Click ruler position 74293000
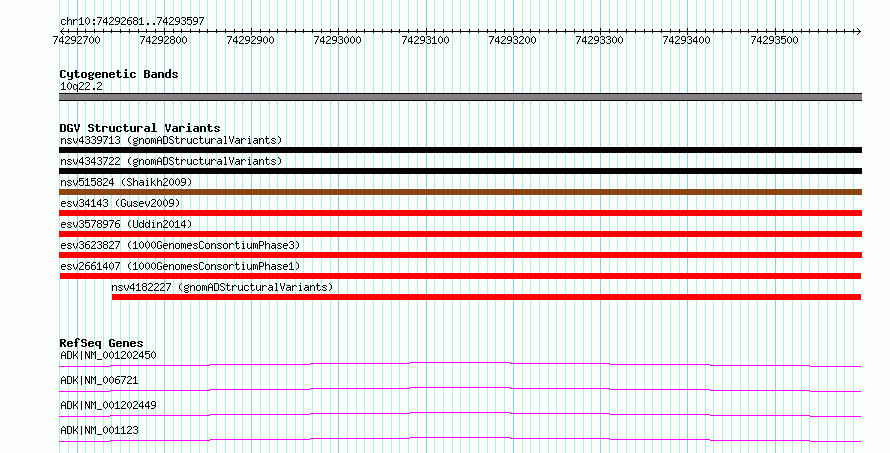This screenshot has width=890, height=453. click(338, 40)
